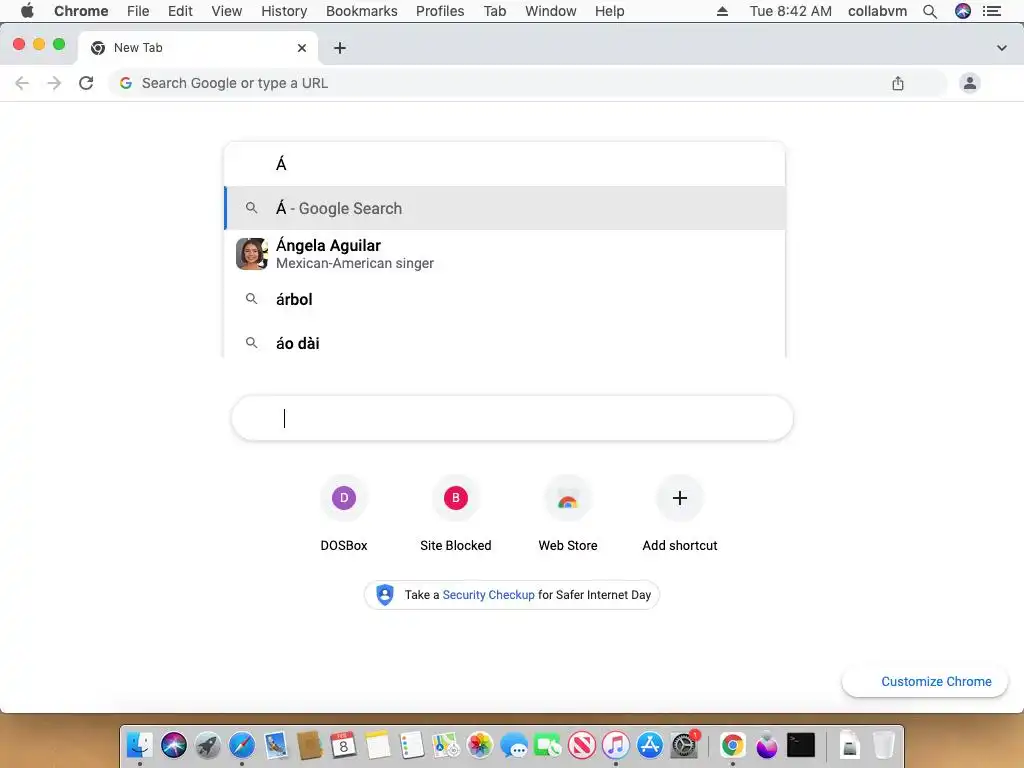This screenshot has width=1024, height=768.
Task: Close the New Tab tab
Action: coord(302,48)
